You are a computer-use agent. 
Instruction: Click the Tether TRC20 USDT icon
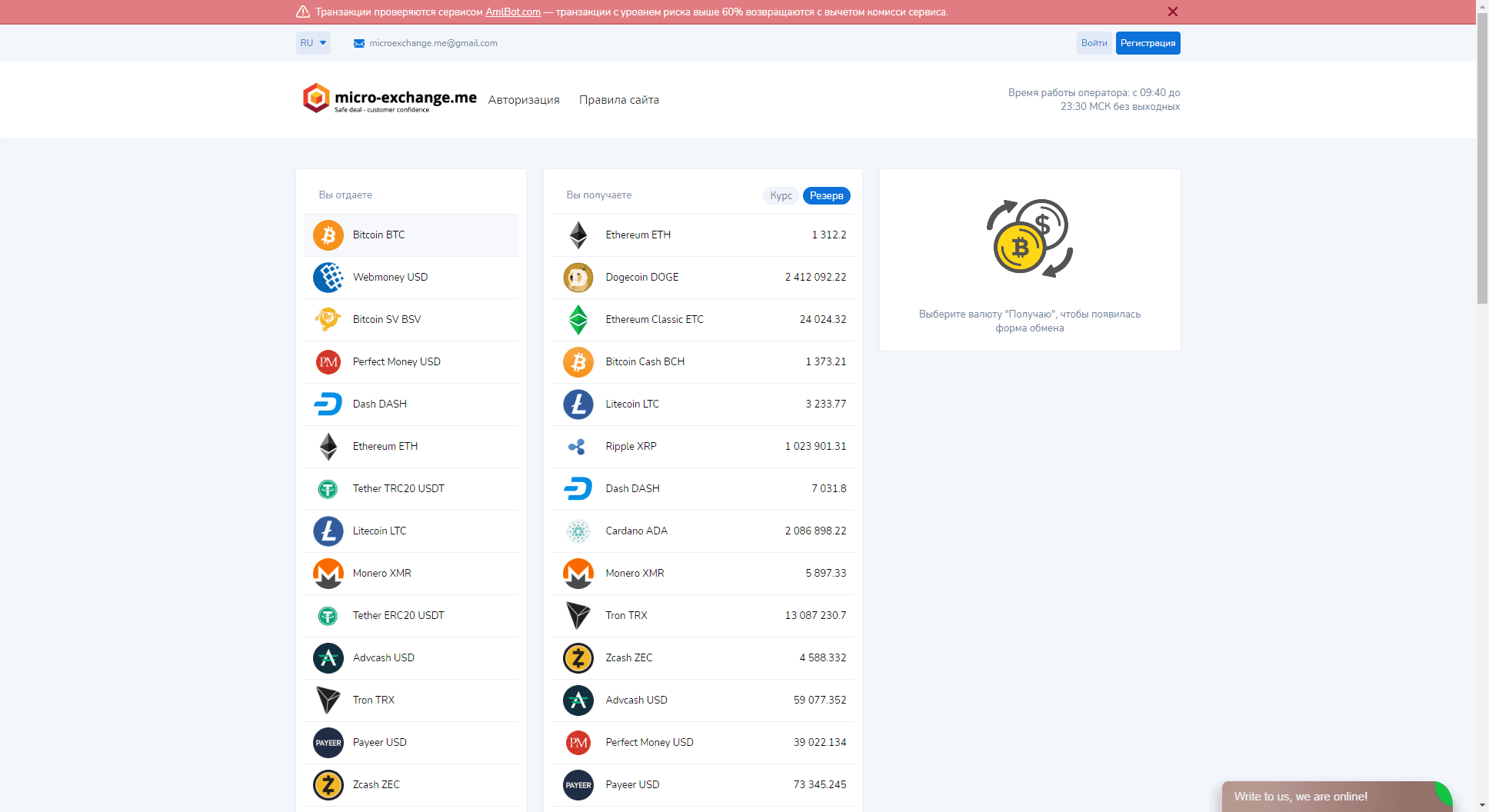coord(328,488)
